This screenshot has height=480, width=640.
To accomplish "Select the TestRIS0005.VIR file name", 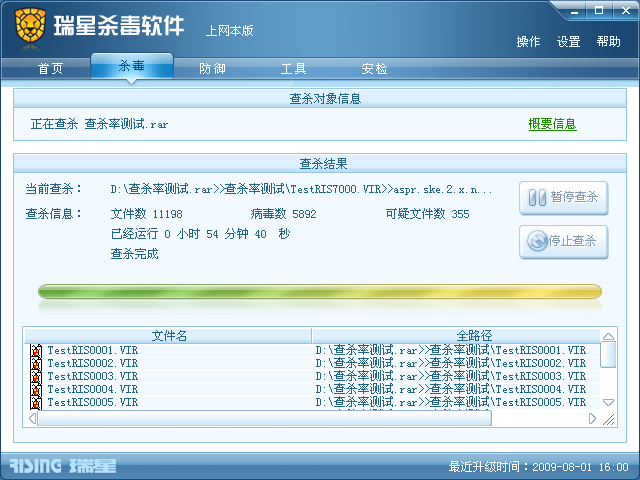I will (x=93, y=402).
